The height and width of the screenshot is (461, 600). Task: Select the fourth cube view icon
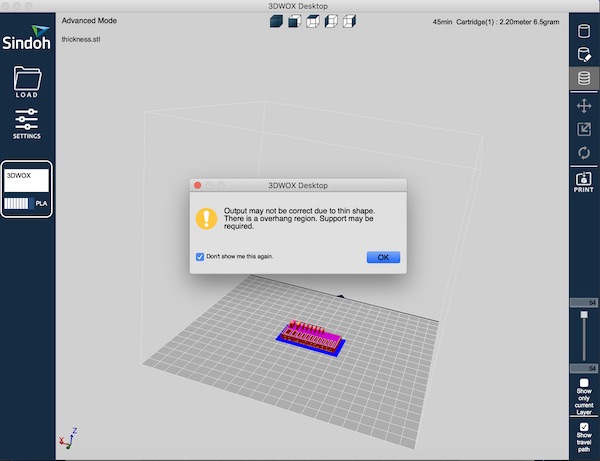pyautogui.click(x=331, y=21)
